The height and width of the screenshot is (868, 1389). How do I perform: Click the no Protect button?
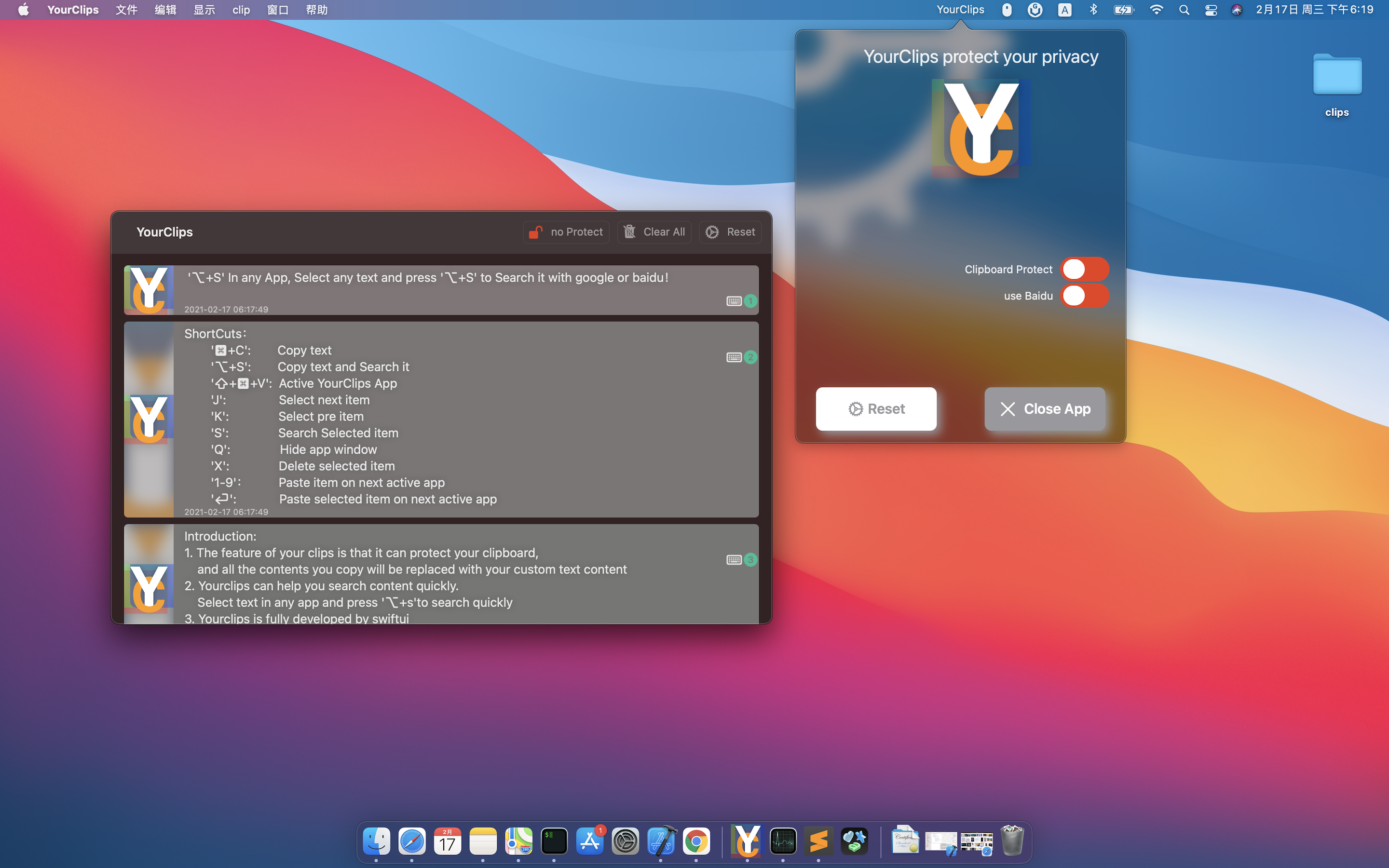[x=566, y=232]
